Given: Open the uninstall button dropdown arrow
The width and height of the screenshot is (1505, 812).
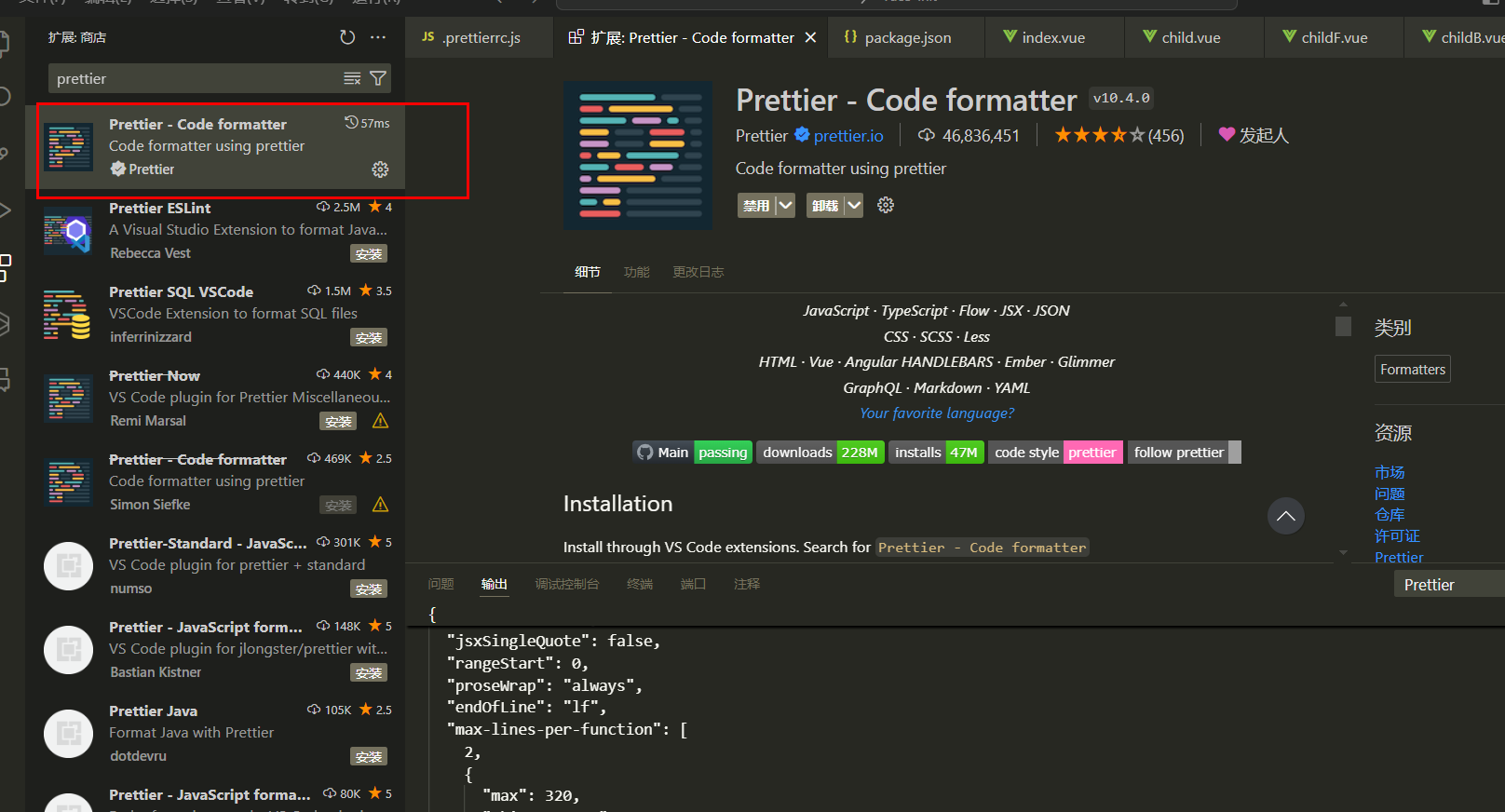Looking at the screenshot, I should pos(853,205).
